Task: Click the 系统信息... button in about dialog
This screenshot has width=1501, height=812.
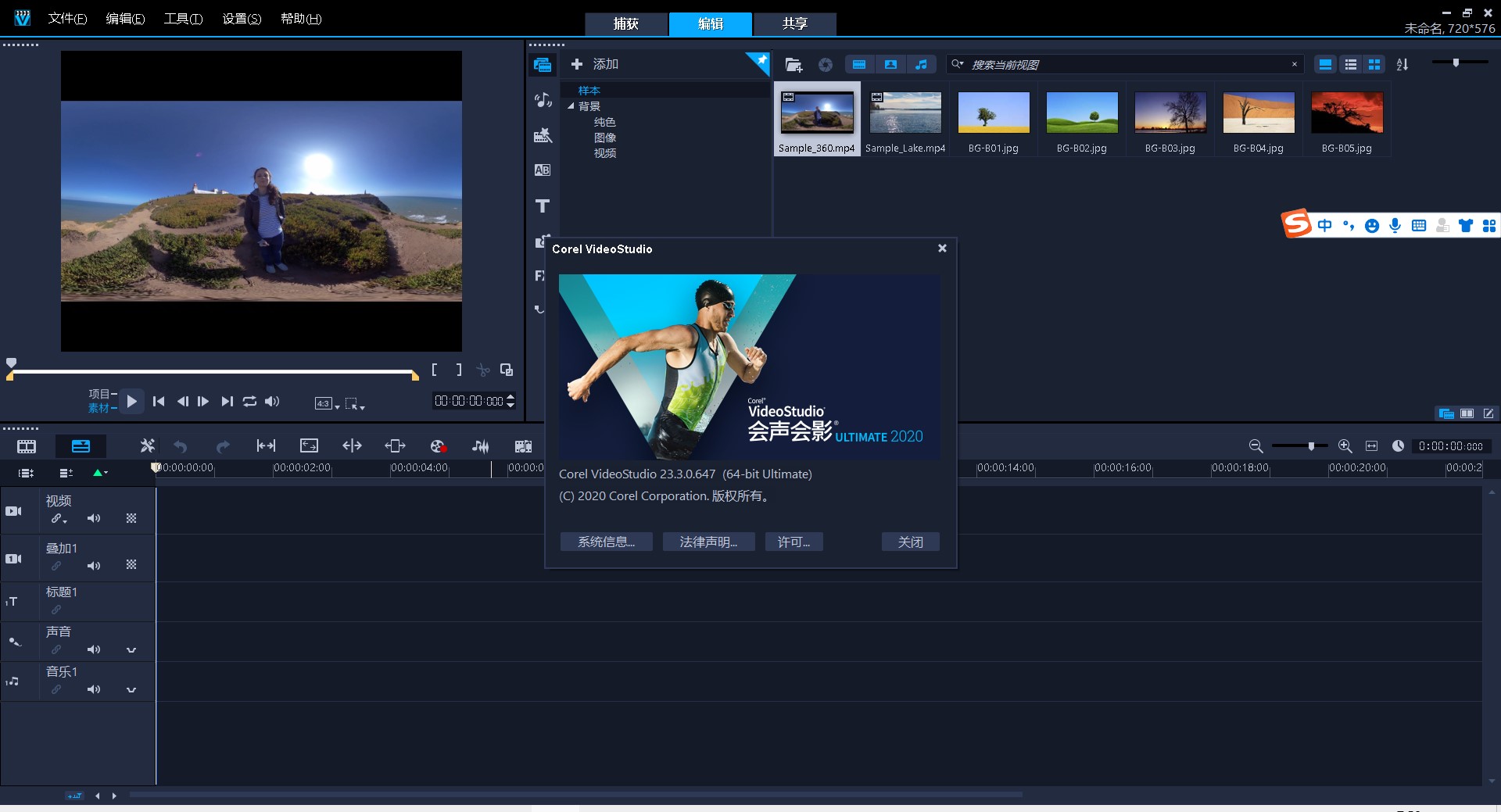Action: coord(607,542)
